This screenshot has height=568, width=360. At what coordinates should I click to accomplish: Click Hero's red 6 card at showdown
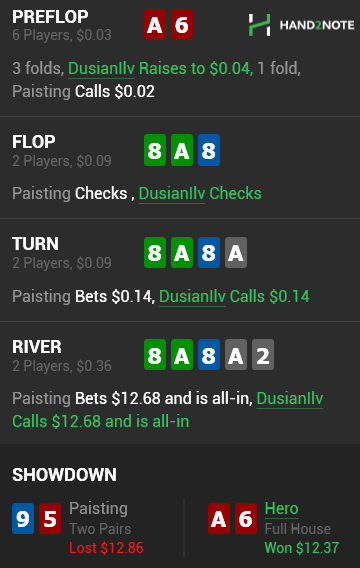(x=246, y=518)
